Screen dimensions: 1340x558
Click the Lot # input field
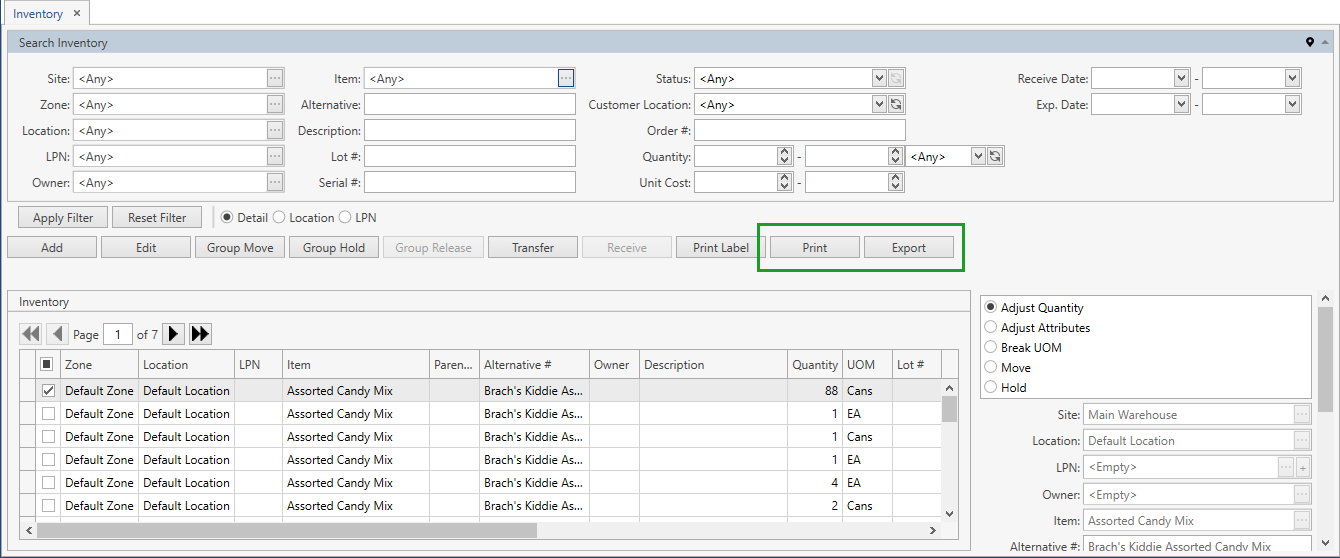tap(470, 156)
